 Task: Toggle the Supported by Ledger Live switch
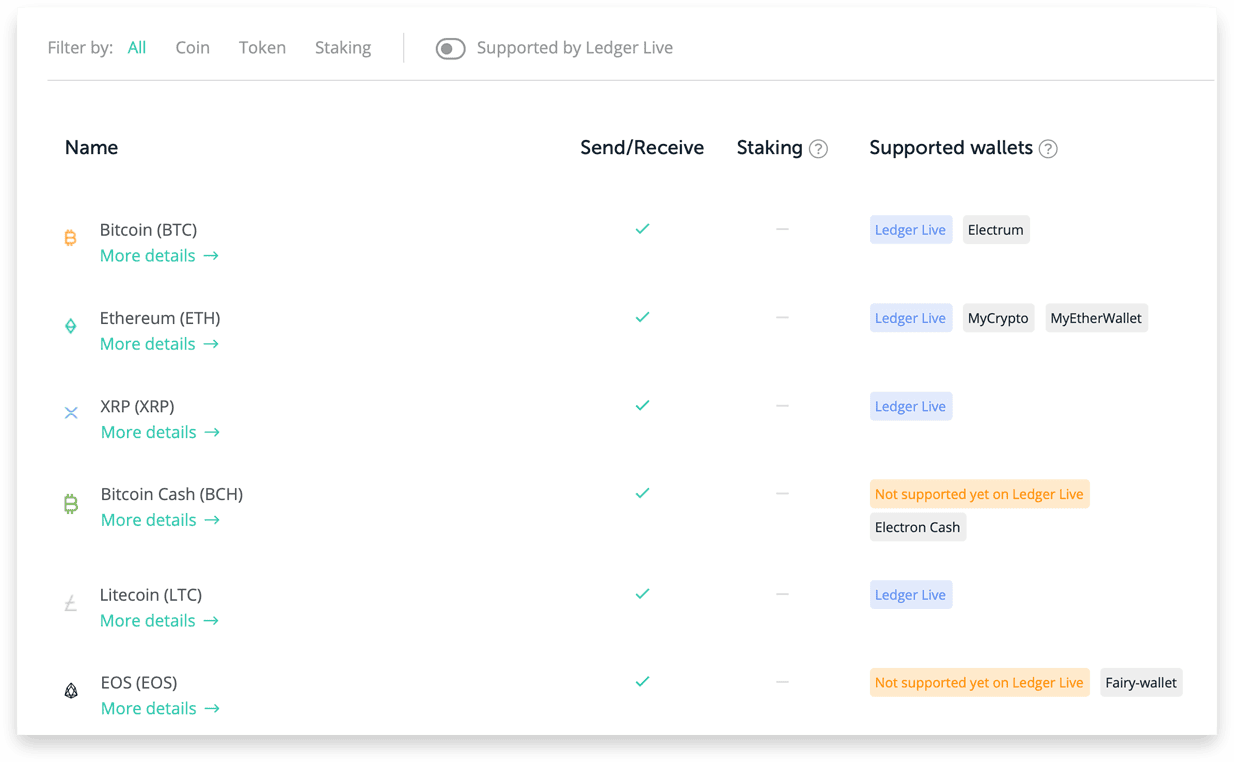tap(450, 48)
